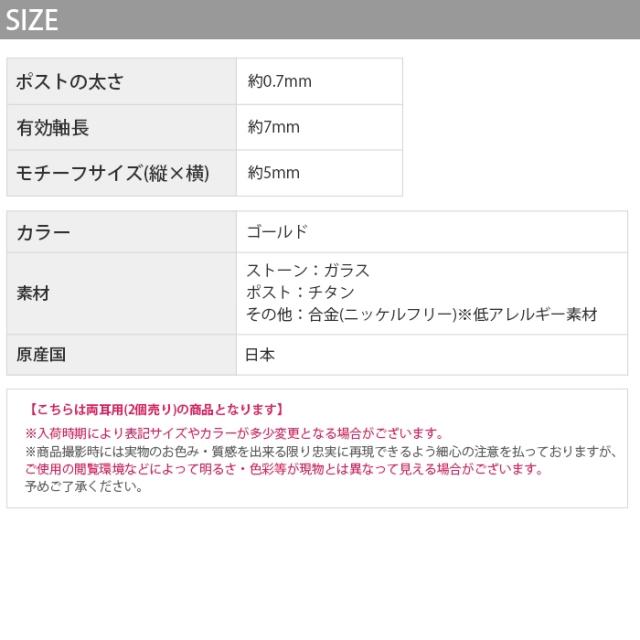The height and width of the screenshot is (640, 640).
Task: Select the 素材 row label
Action: point(34,294)
